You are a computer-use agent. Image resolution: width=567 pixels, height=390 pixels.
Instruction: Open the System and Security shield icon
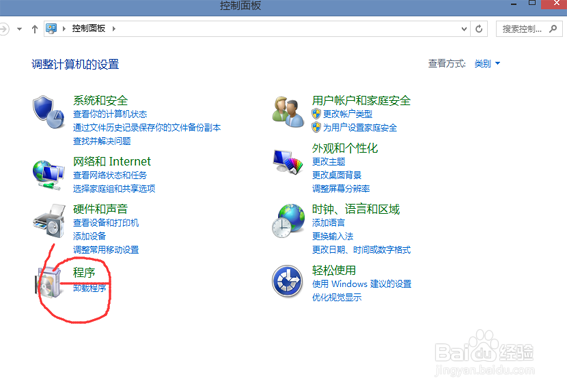[x=48, y=112]
